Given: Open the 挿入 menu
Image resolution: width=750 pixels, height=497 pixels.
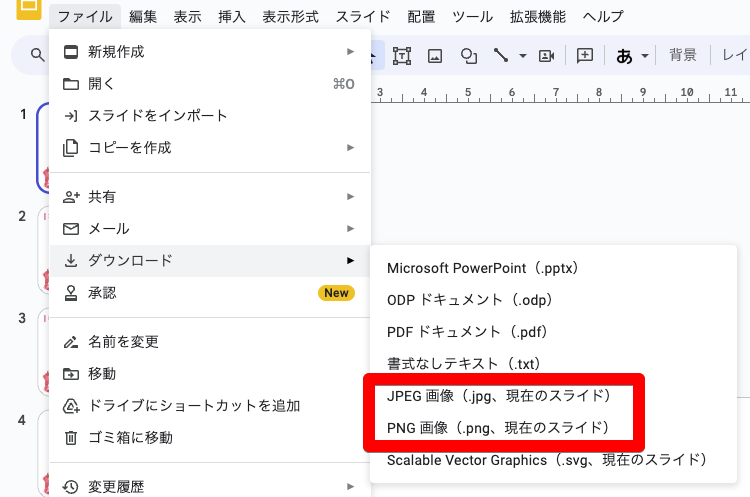Looking at the screenshot, I should [x=231, y=17].
